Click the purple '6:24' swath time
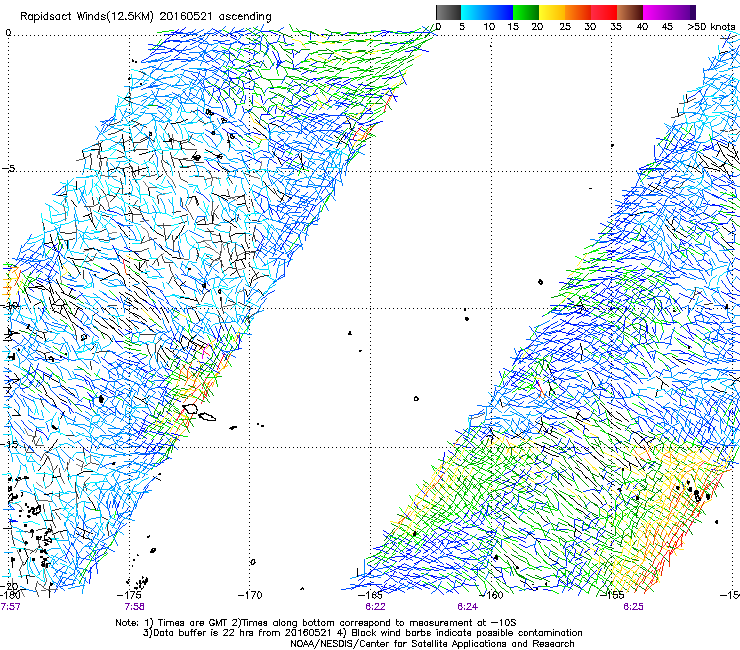The width and height of the screenshot is (740, 650). [467, 607]
